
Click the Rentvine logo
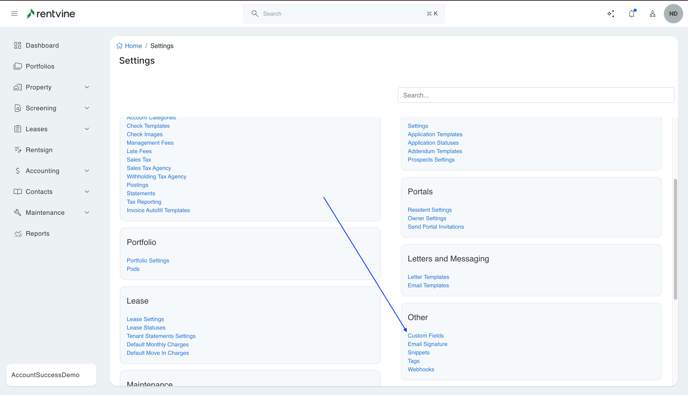[51, 14]
